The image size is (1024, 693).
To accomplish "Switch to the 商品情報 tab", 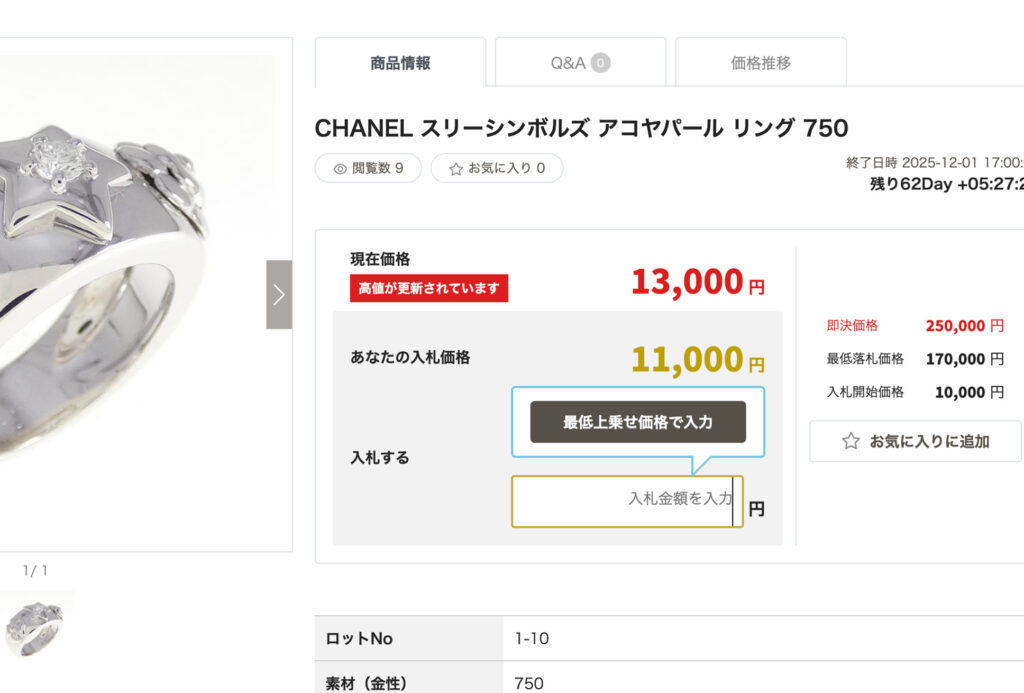I will pyautogui.click(x=400, y=63).
